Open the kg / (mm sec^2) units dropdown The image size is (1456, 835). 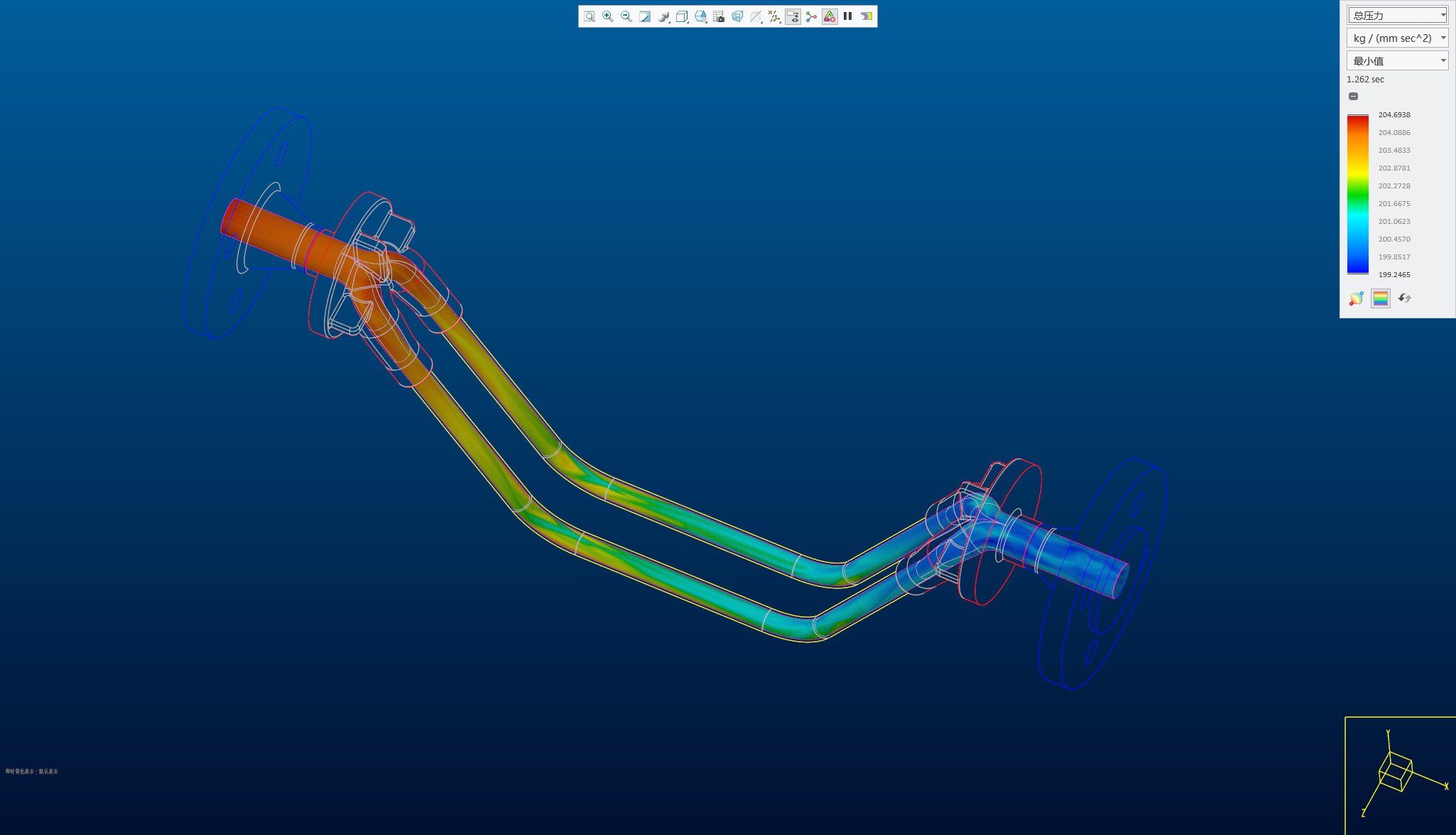pyautogui.click(x=1397, y=38)
